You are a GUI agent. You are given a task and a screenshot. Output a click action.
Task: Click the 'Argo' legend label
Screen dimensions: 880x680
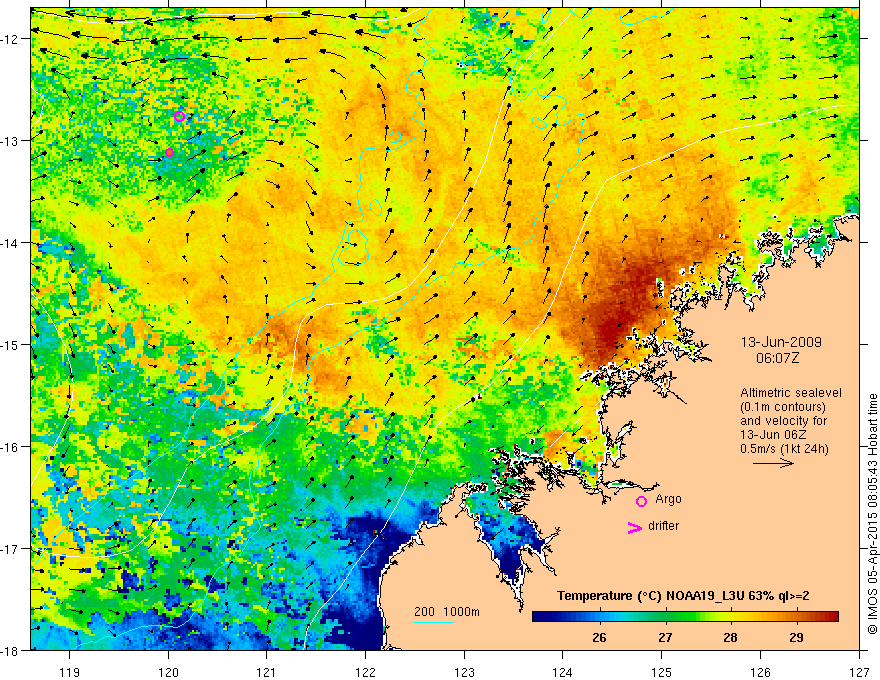pyautogui.click(x=668, y=499)
